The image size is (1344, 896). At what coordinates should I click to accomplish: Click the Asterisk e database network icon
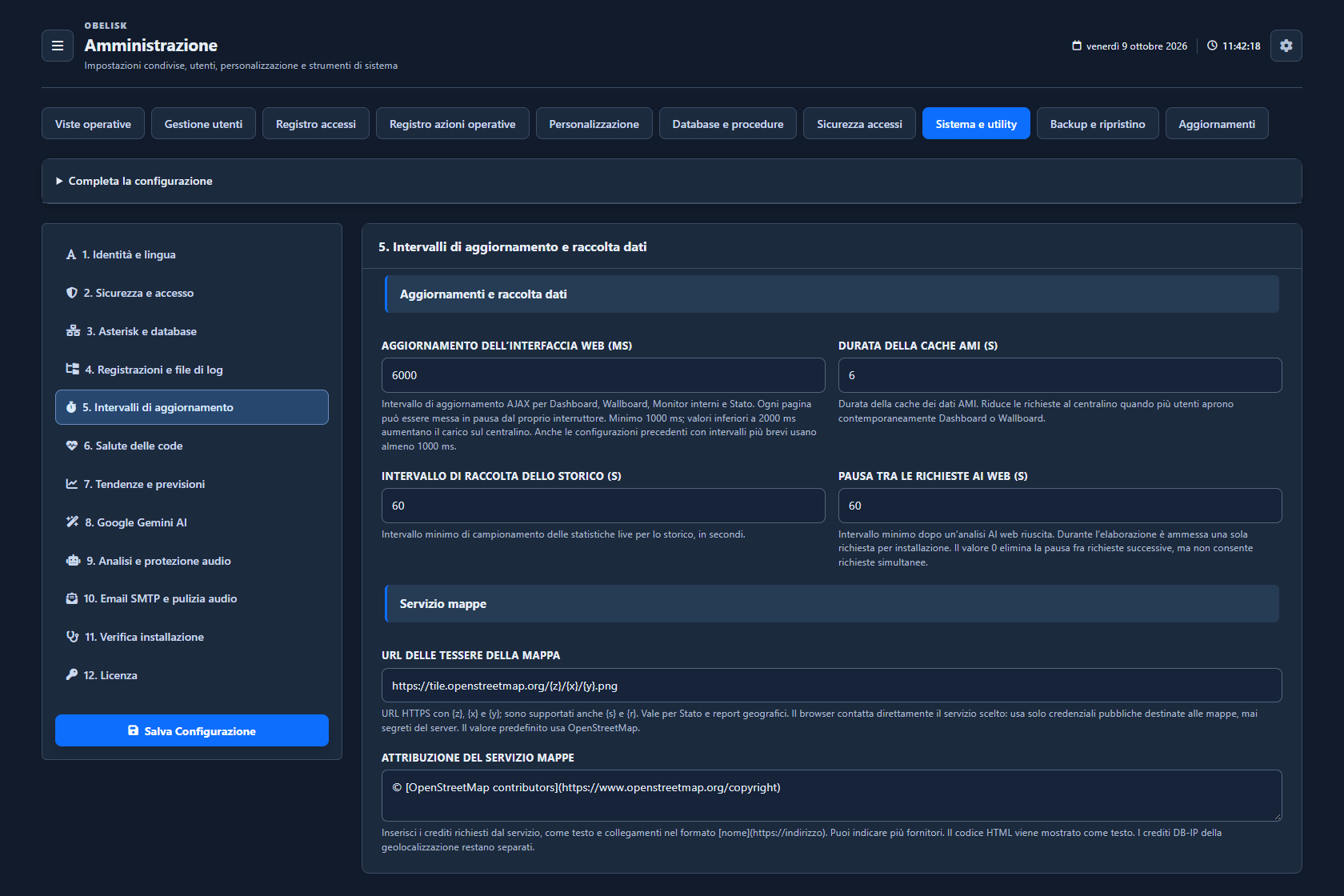tap(74, 331)
